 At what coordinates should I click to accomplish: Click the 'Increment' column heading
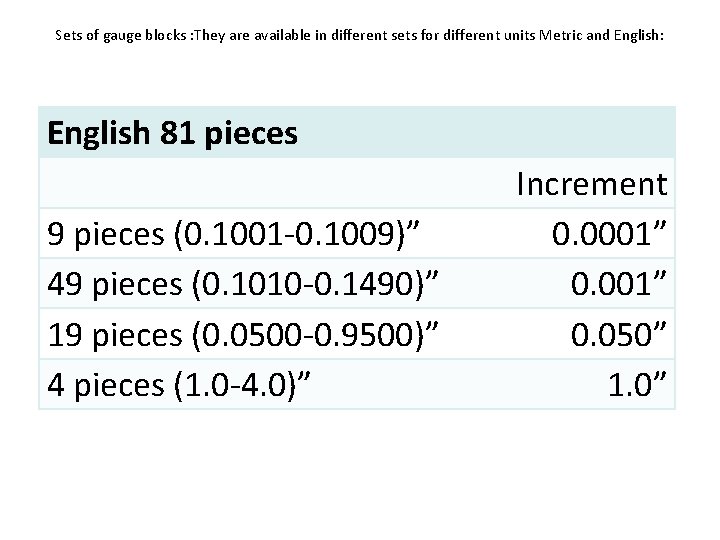(591, 184)
